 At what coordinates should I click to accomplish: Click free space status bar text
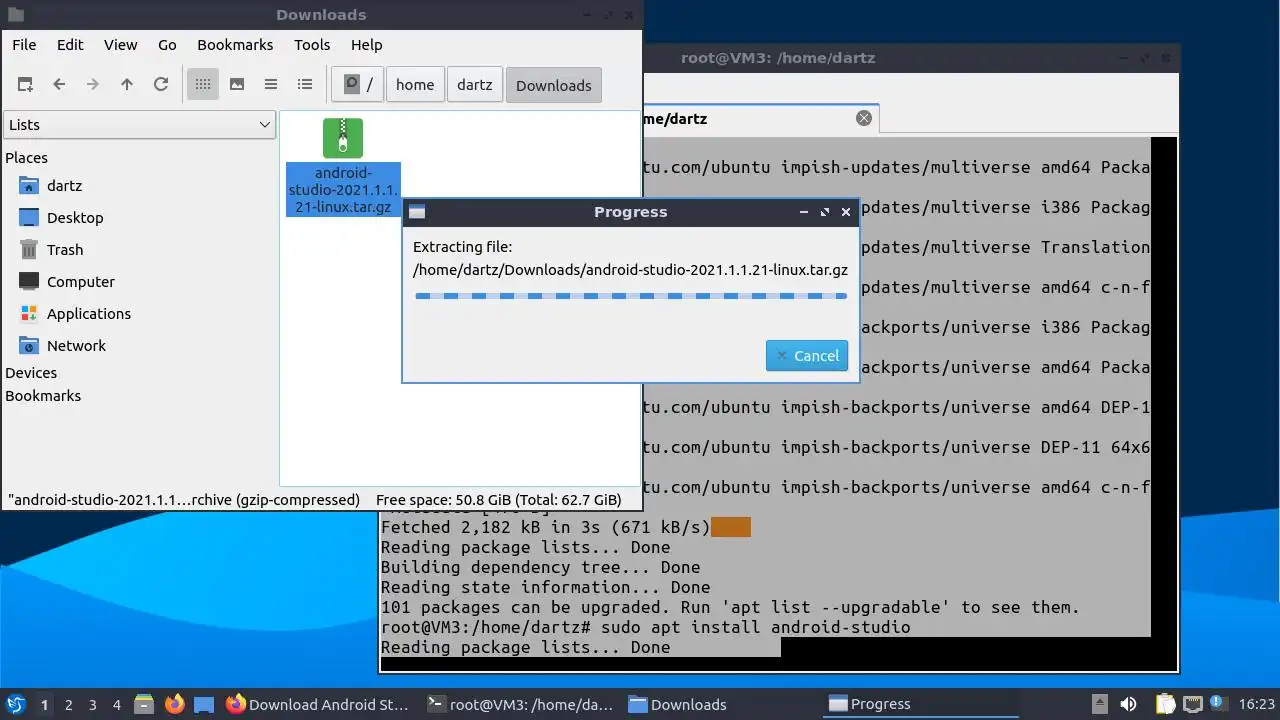click(x=498, y=500)
